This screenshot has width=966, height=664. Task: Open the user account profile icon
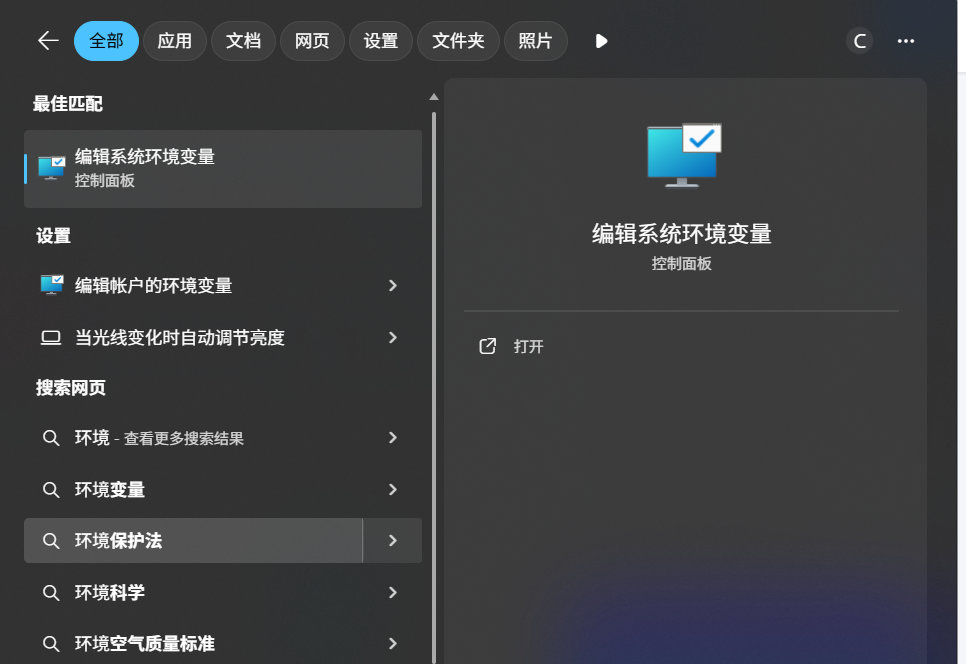(x=859, y=41)
